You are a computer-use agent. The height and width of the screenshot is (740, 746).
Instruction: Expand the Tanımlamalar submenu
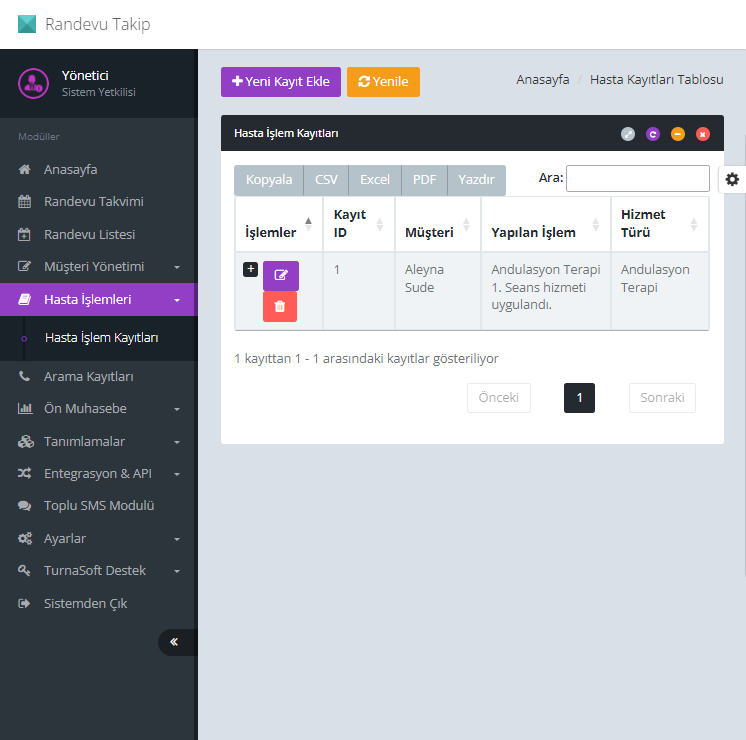[x=98, y=441]
